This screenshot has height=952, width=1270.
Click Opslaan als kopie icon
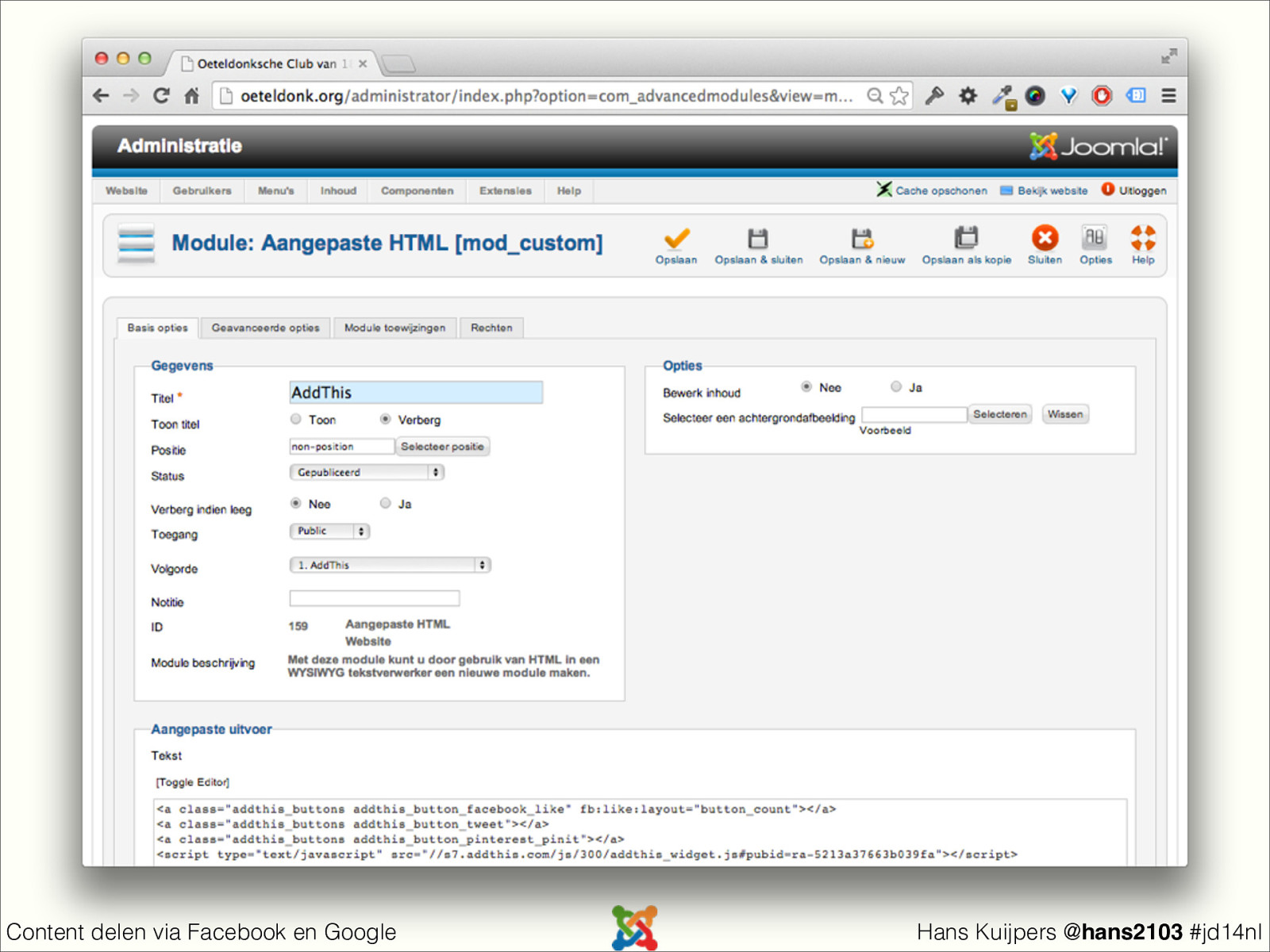click(x=966, y=237)
